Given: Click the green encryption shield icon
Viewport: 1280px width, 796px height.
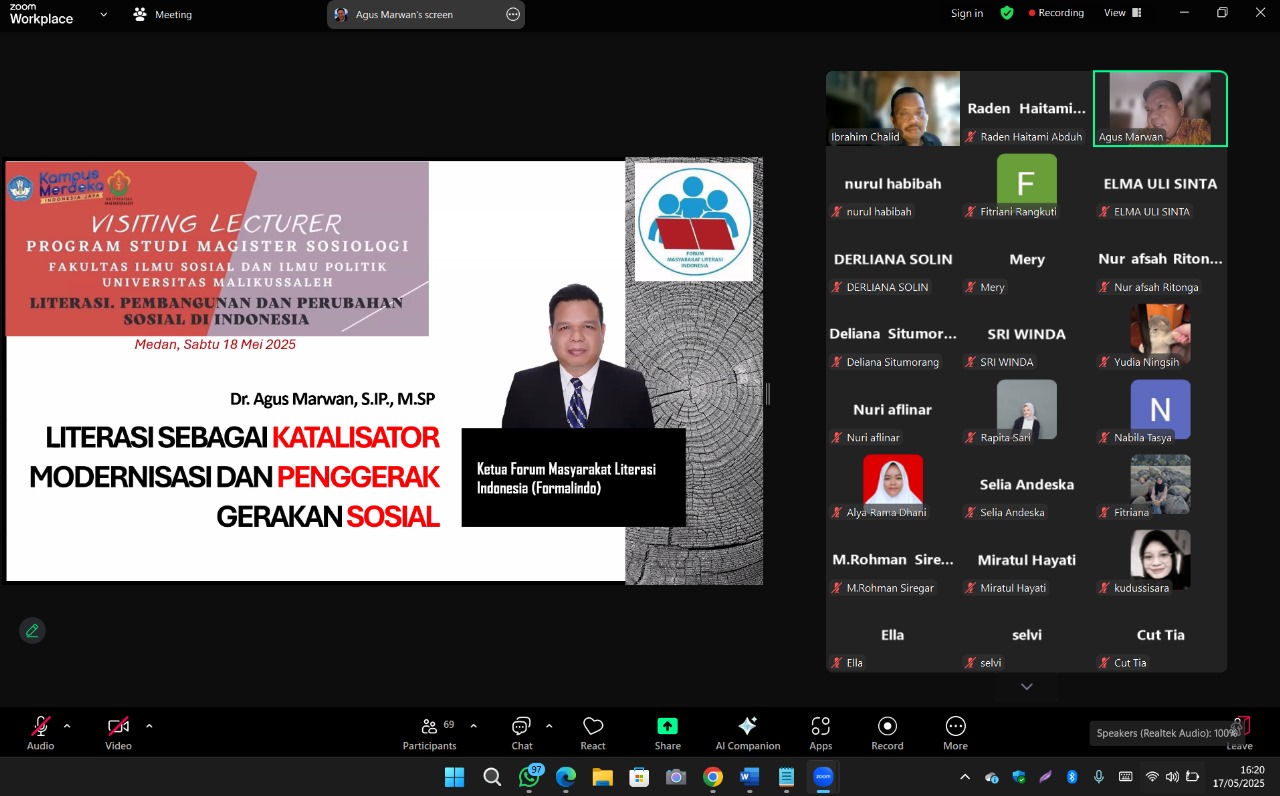Looking at the screenshot, I should 1007,13.
